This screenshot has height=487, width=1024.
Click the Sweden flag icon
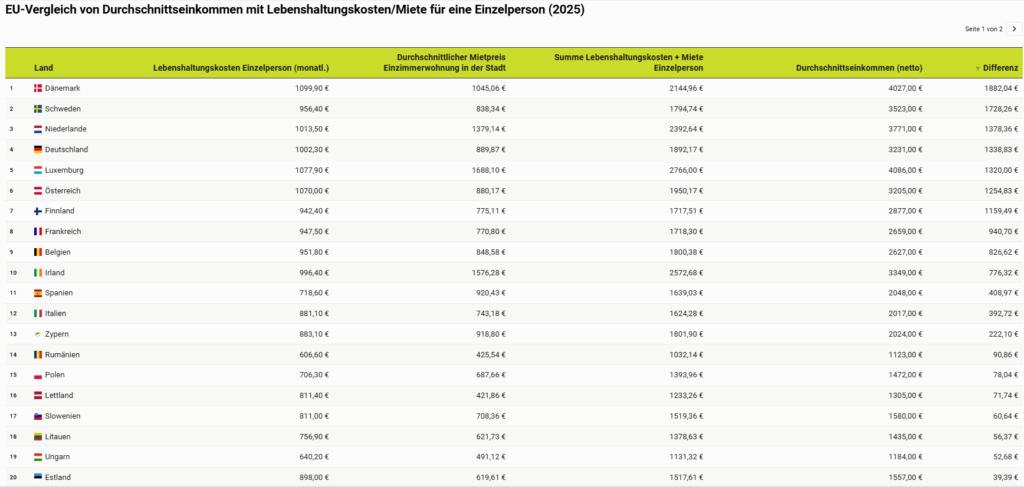(38, 108)
